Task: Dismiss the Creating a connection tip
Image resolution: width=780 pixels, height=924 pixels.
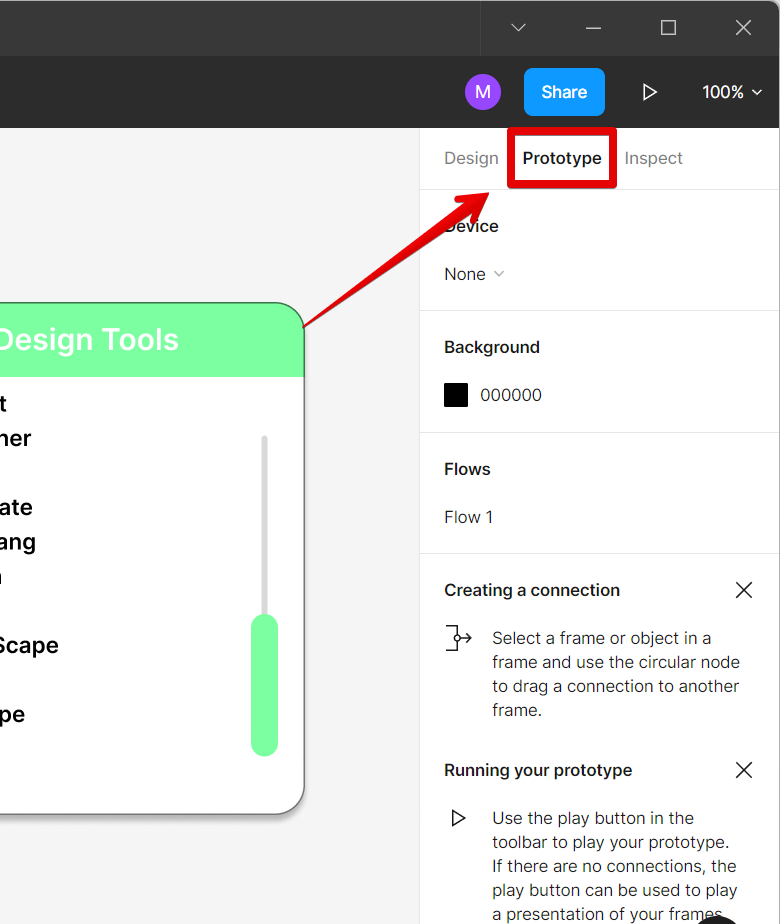Action: click(x=743, y=590)
